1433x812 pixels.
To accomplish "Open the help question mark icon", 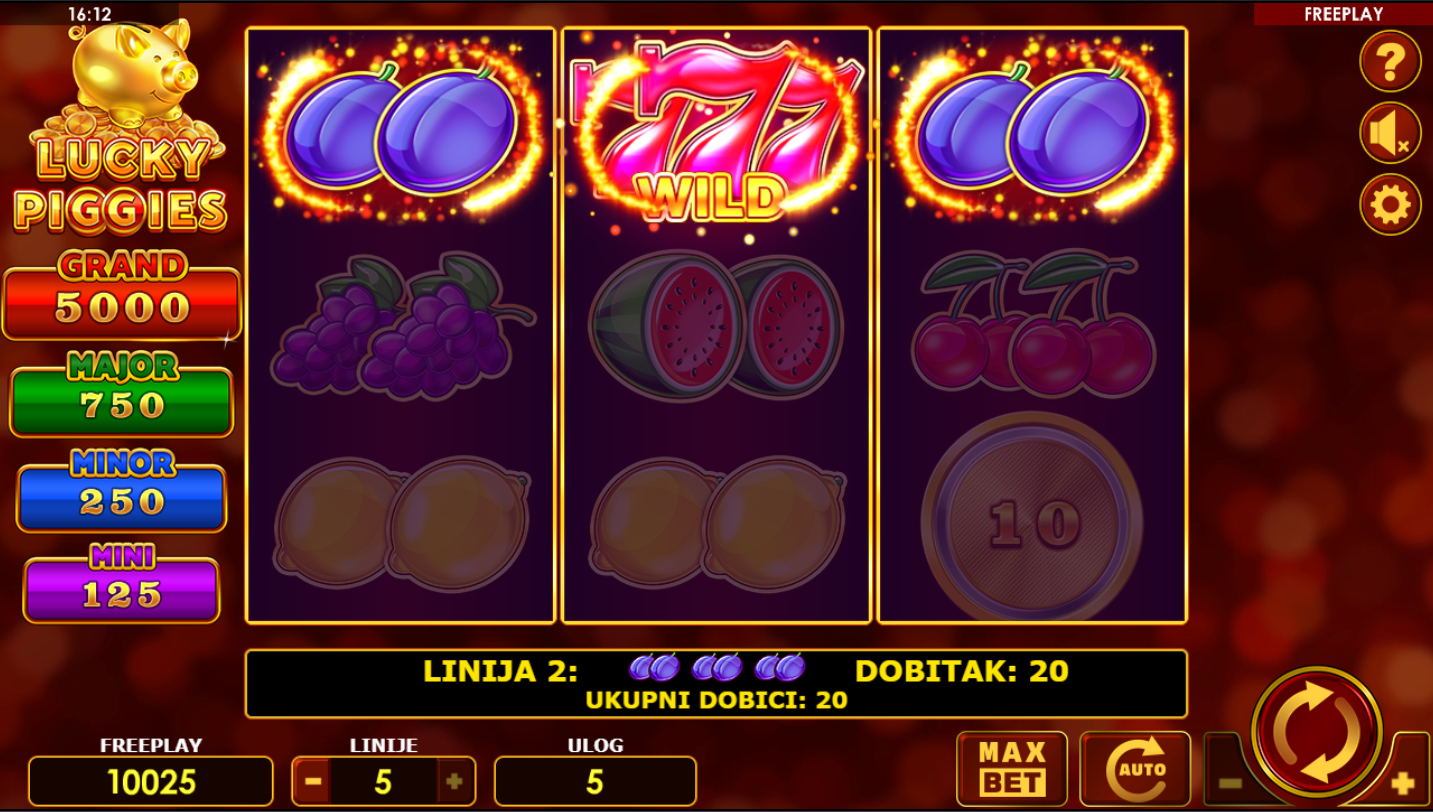I will (1390, 62).
